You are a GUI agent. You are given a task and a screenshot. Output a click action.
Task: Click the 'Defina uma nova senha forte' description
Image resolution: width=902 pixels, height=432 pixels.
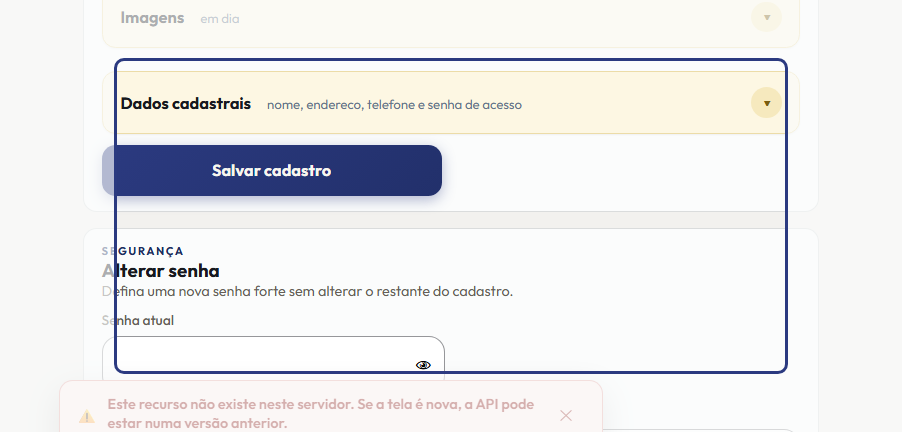[x=307, y=291]
